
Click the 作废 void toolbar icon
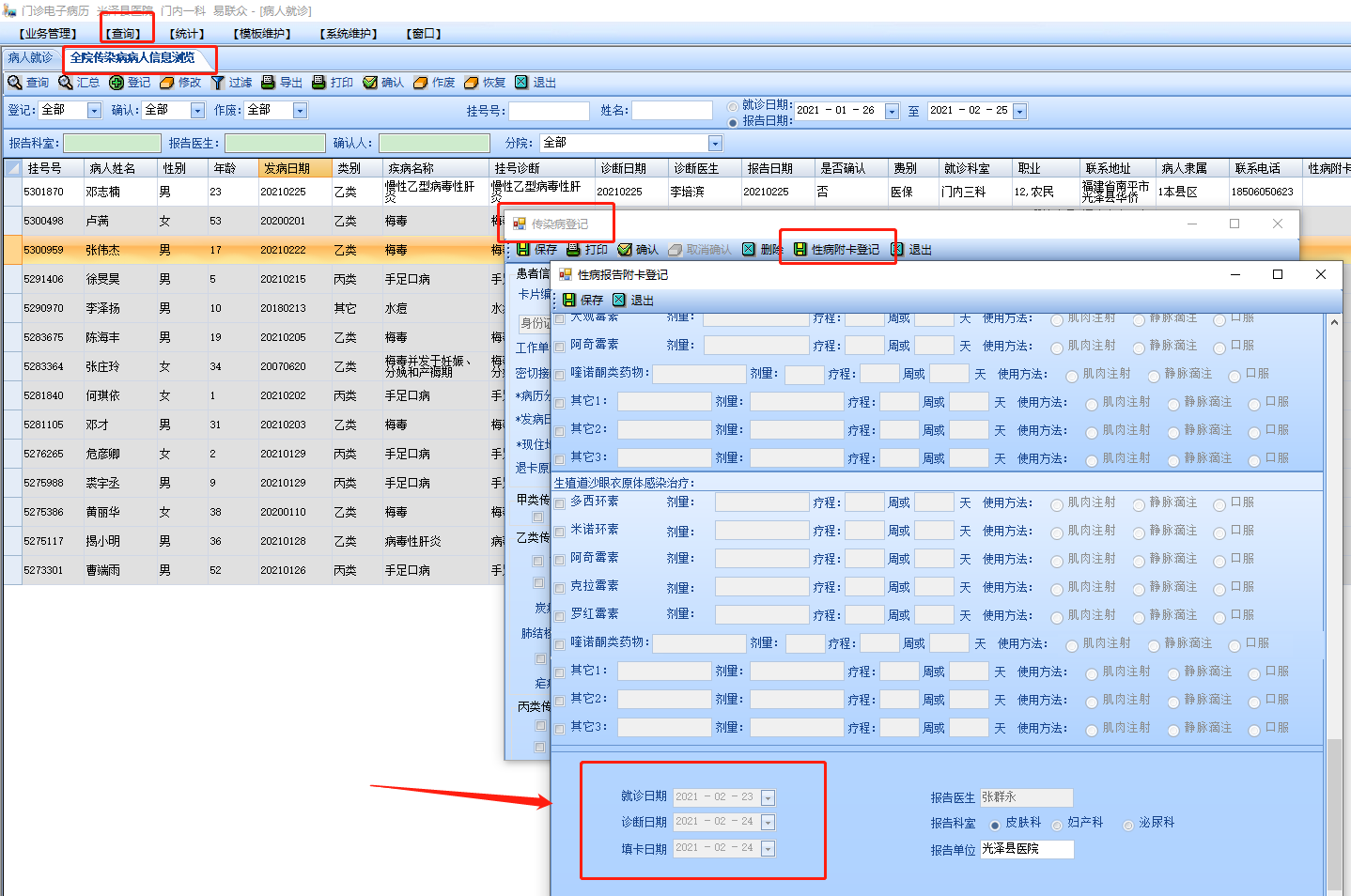(421, 83)
